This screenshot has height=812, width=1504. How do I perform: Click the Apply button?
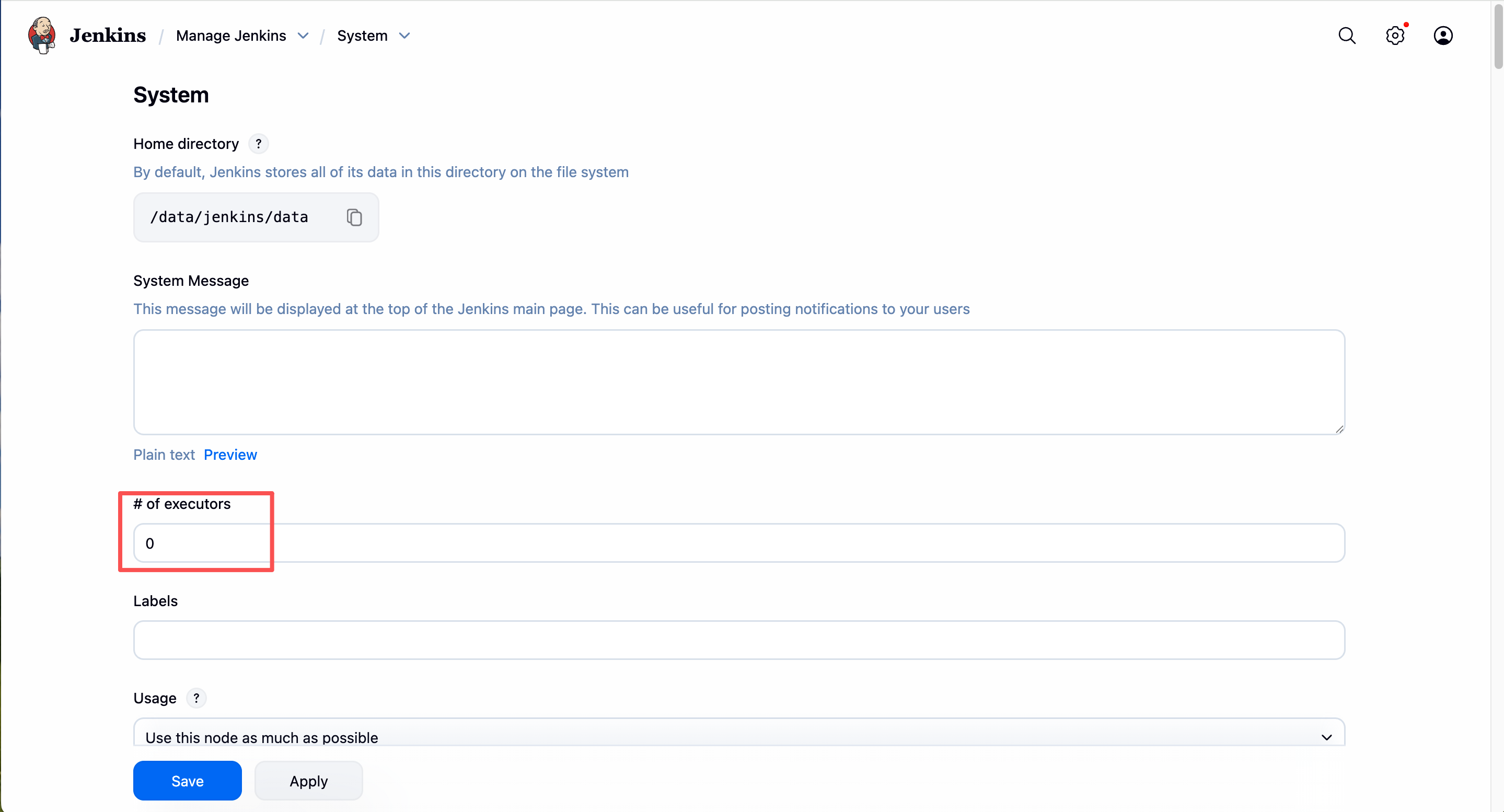pos(308,781)
